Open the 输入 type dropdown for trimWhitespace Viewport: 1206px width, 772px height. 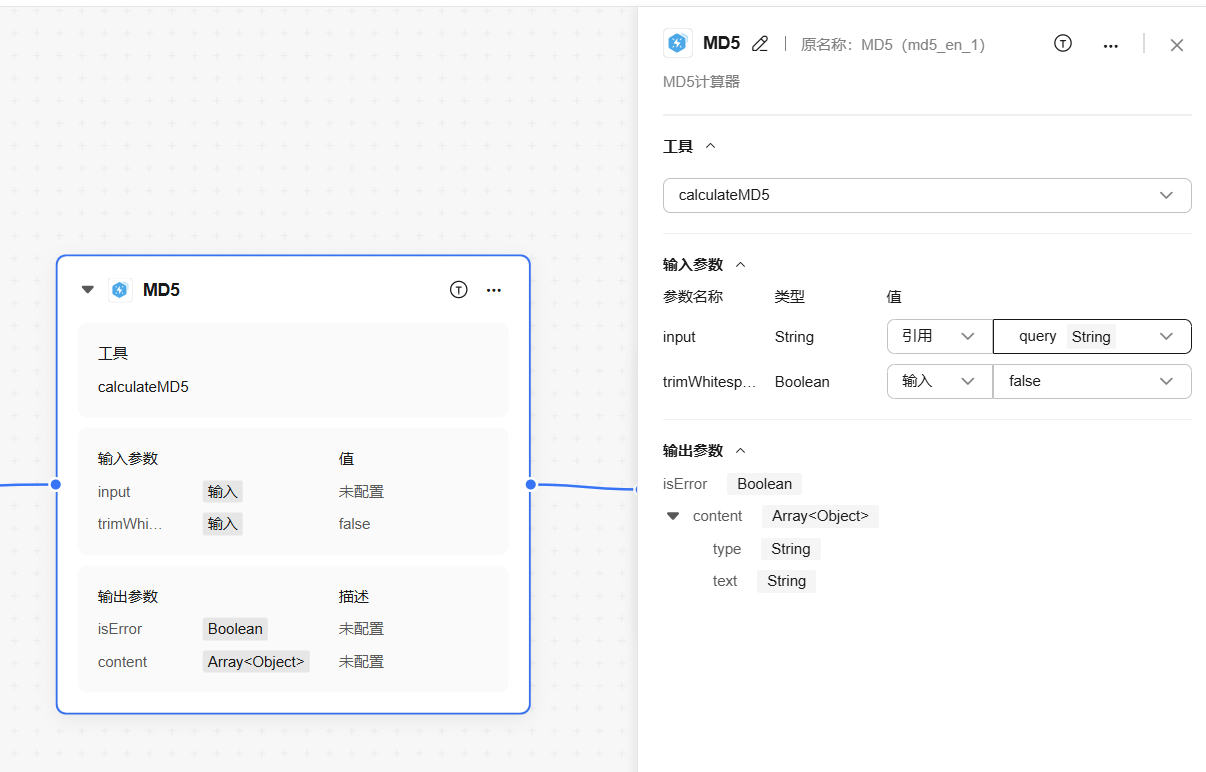pyautogui.click(x=938, y=381)
